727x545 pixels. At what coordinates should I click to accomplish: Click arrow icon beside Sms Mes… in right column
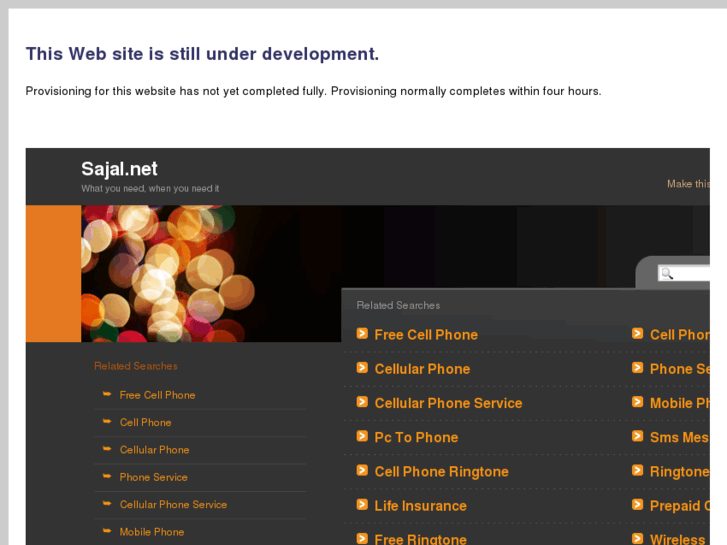point(638,436)
